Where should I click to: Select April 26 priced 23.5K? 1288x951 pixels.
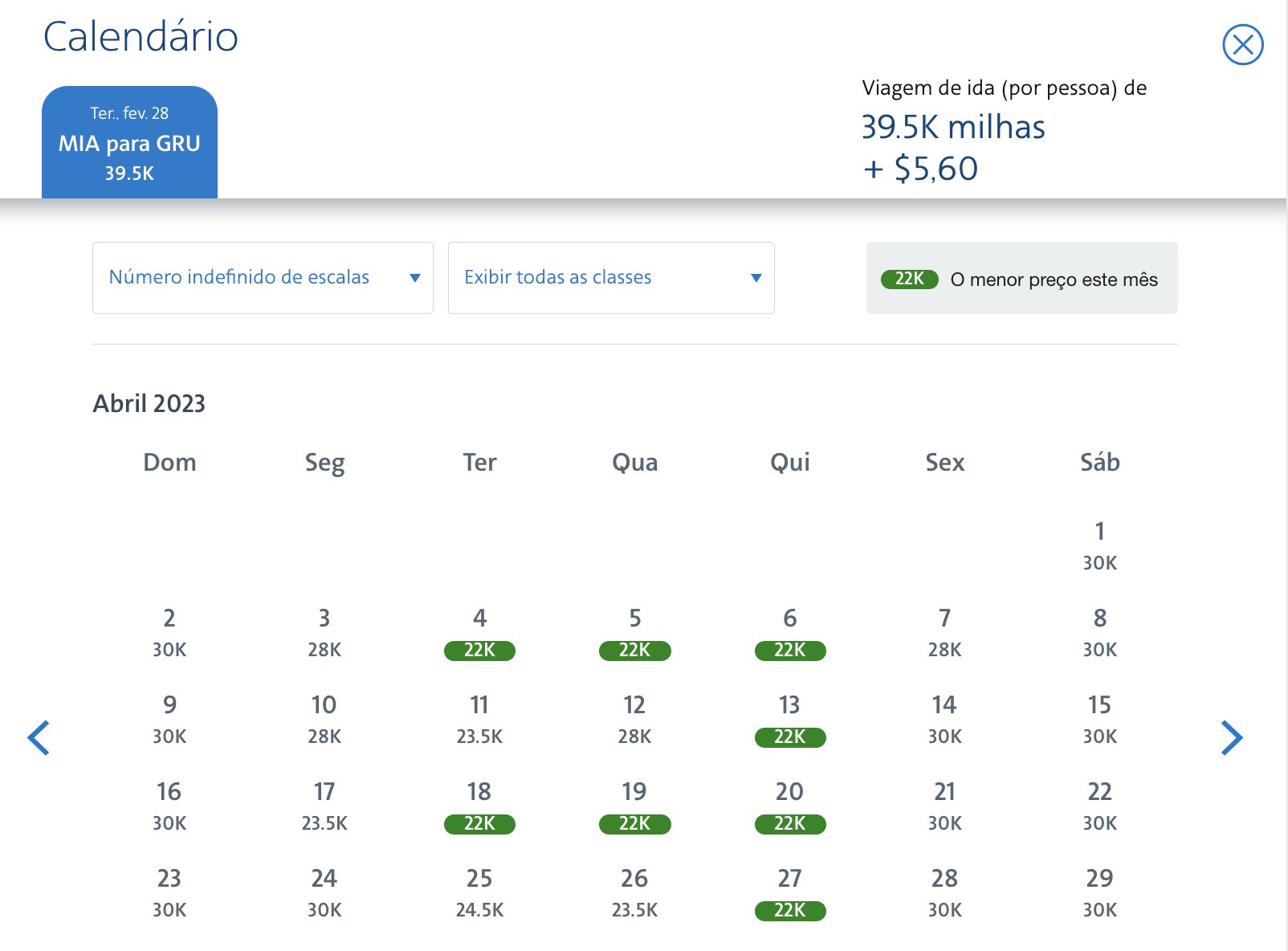coord(634,893)
